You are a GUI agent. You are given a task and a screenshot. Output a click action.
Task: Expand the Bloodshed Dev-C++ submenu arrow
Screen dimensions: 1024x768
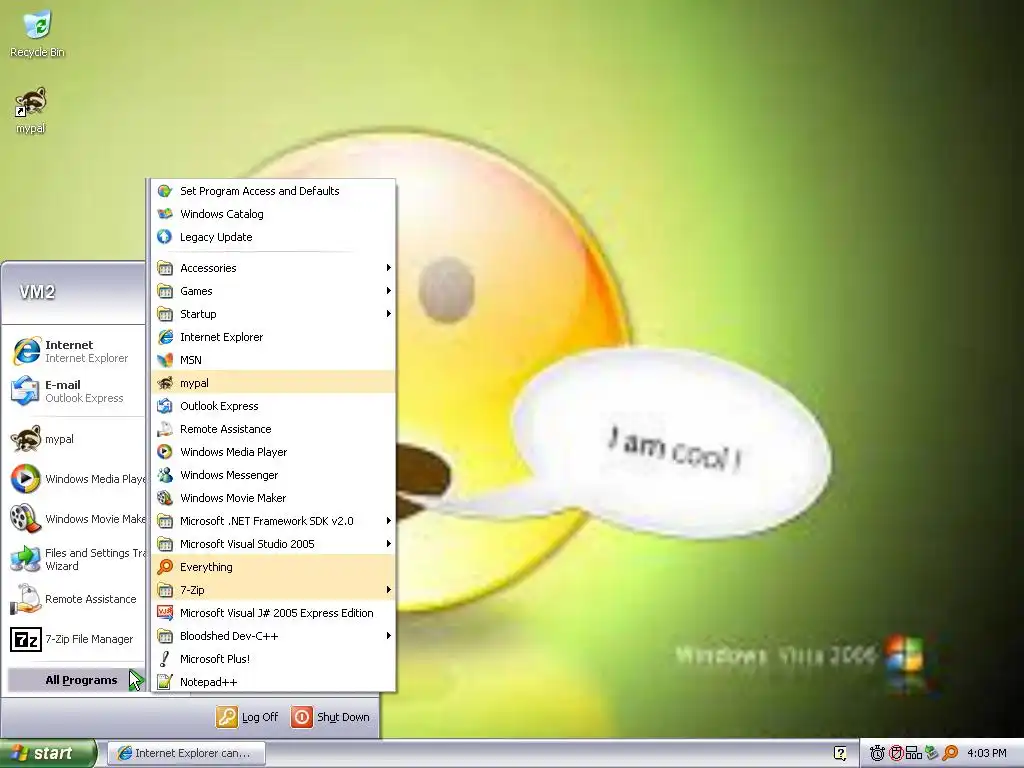[x=389, y=635]
